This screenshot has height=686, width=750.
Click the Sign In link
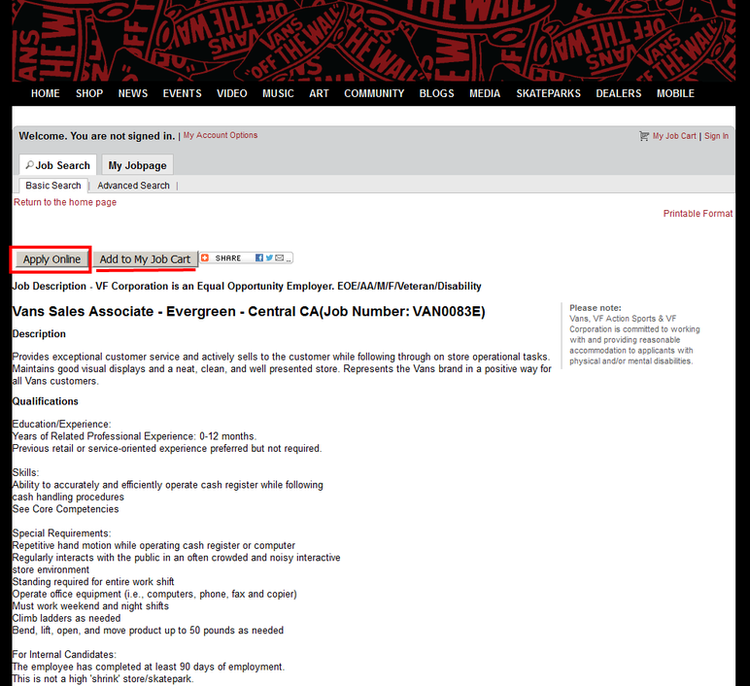click(716, 136)
